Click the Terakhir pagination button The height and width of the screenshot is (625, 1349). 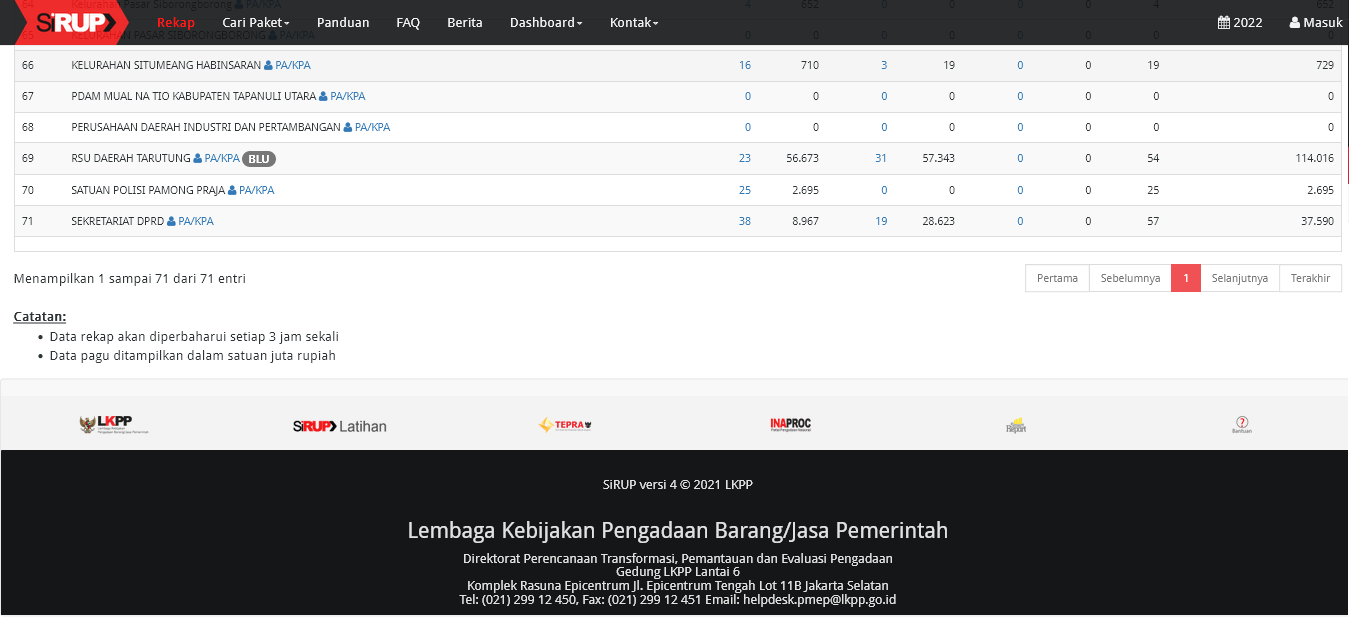coord(1310,278)
